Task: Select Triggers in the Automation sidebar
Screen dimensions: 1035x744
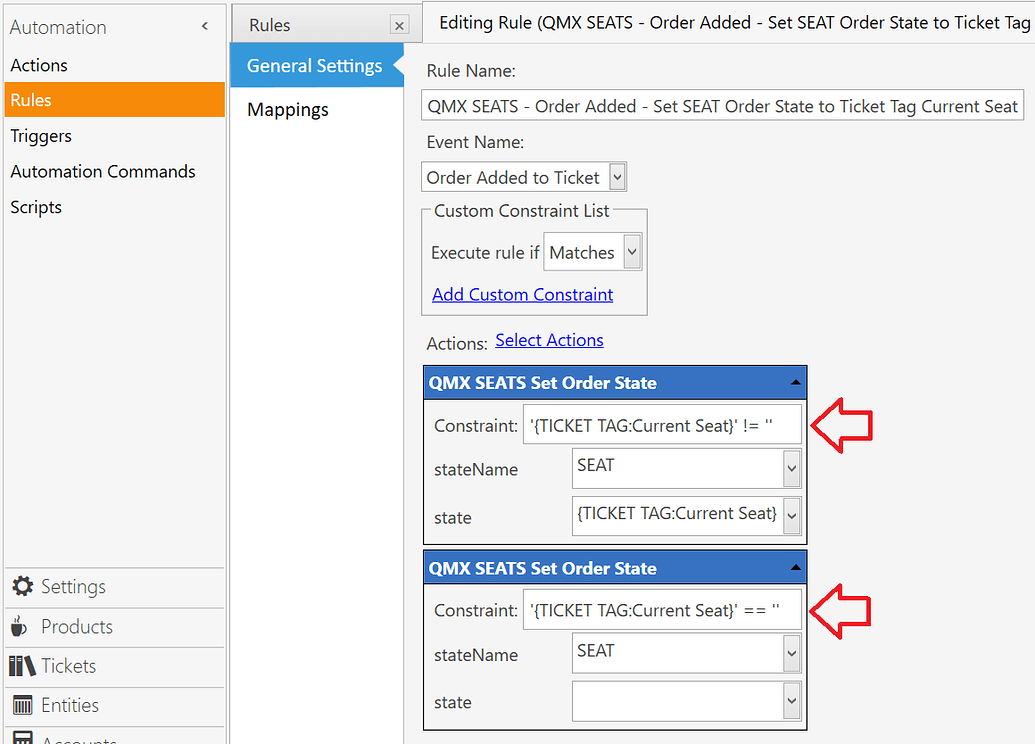Action: 39,135
